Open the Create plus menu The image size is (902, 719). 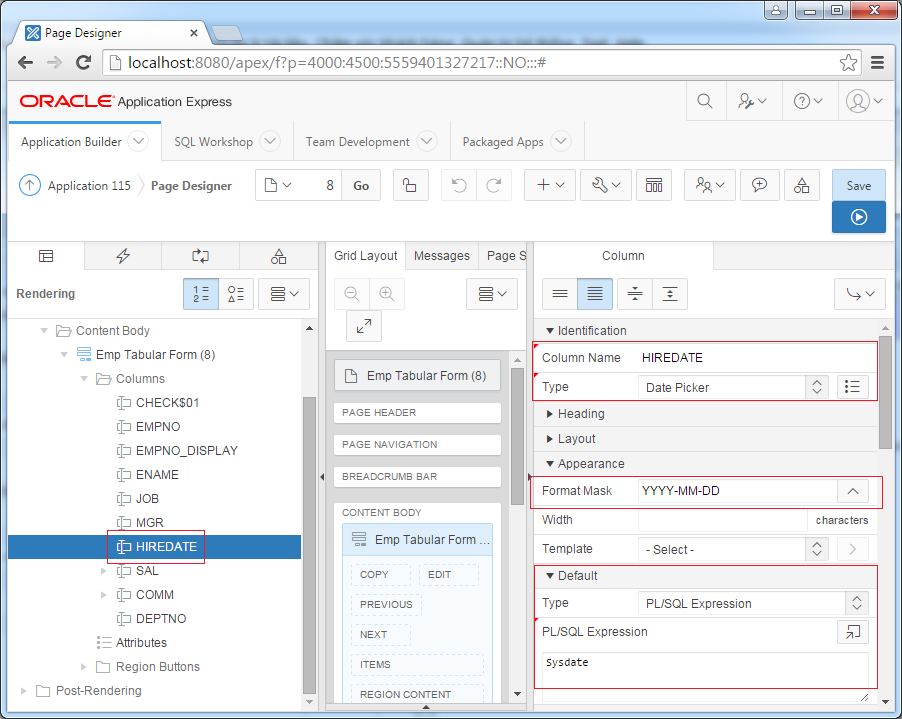[549, 185]
